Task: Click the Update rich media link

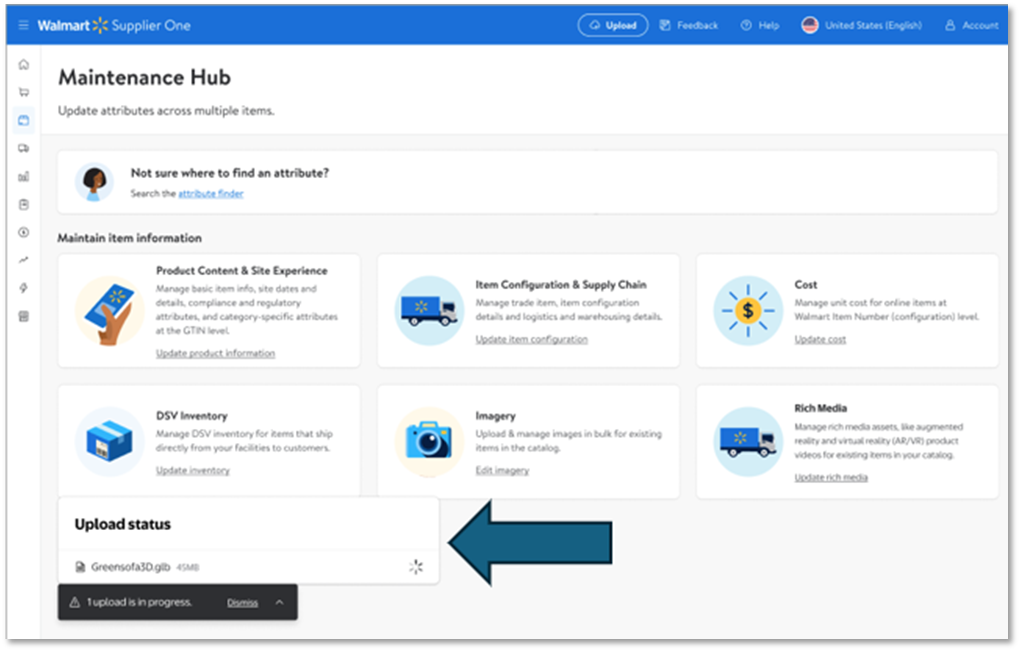Action: point(831,477)
